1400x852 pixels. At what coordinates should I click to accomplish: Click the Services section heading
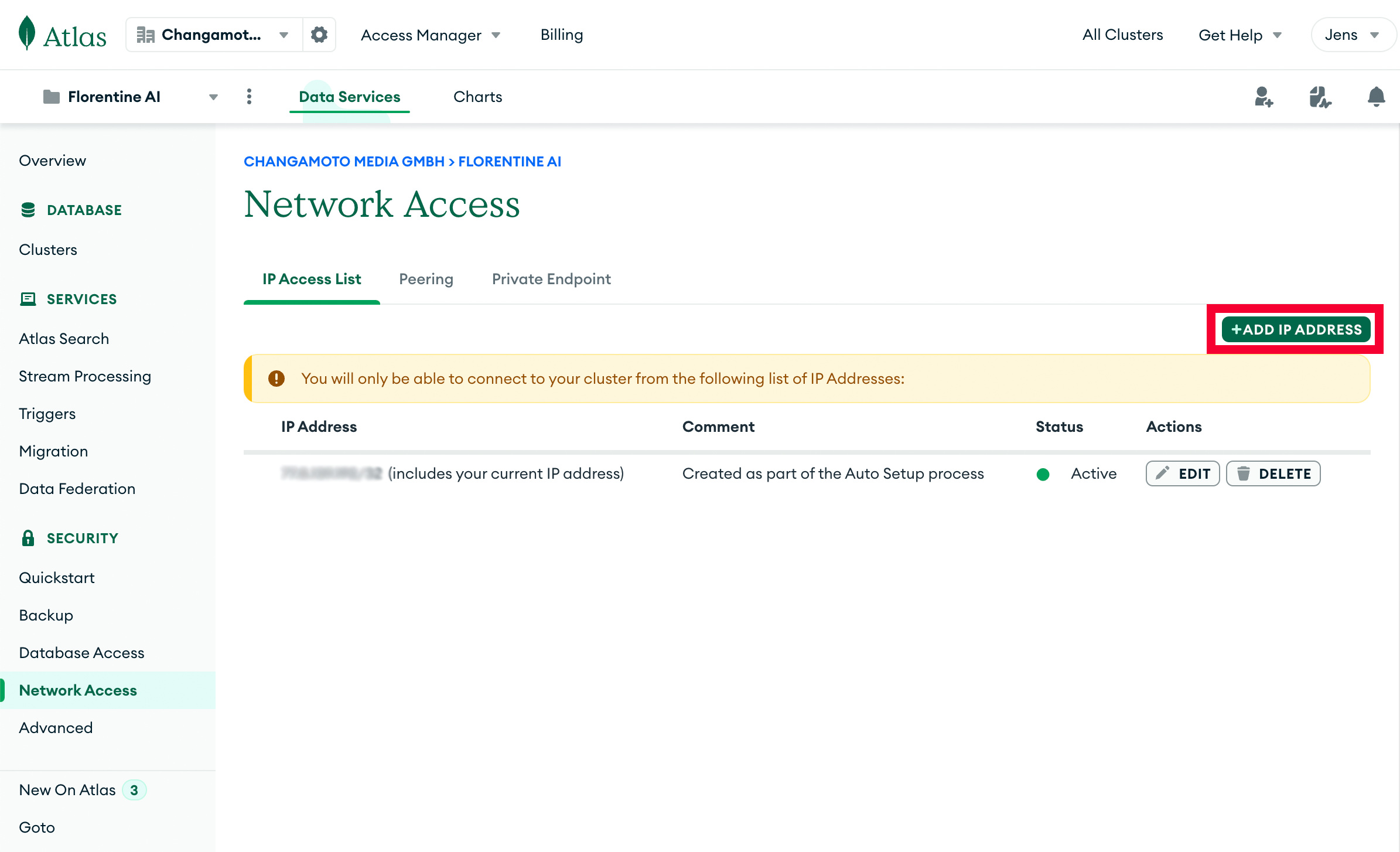tap(68, 299)
